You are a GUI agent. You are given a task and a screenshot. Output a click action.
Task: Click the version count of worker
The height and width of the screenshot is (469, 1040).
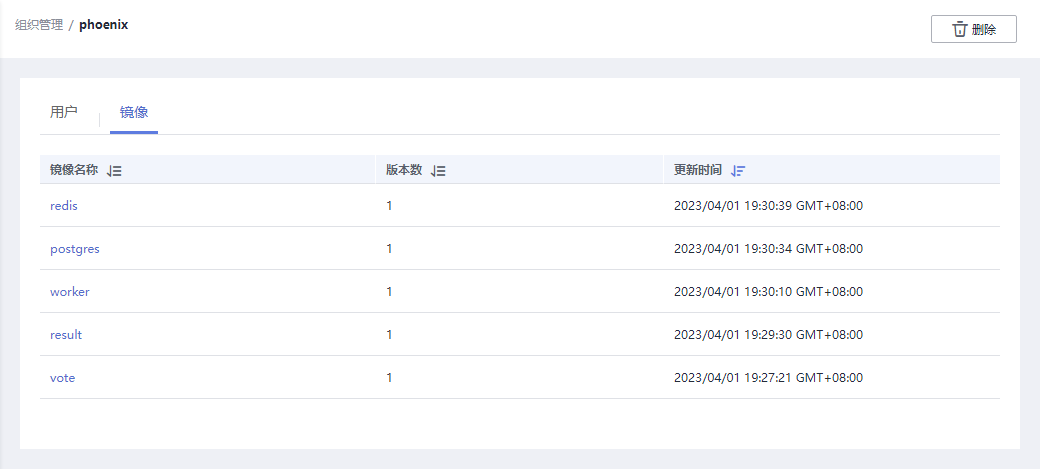[x=390, y=292]
